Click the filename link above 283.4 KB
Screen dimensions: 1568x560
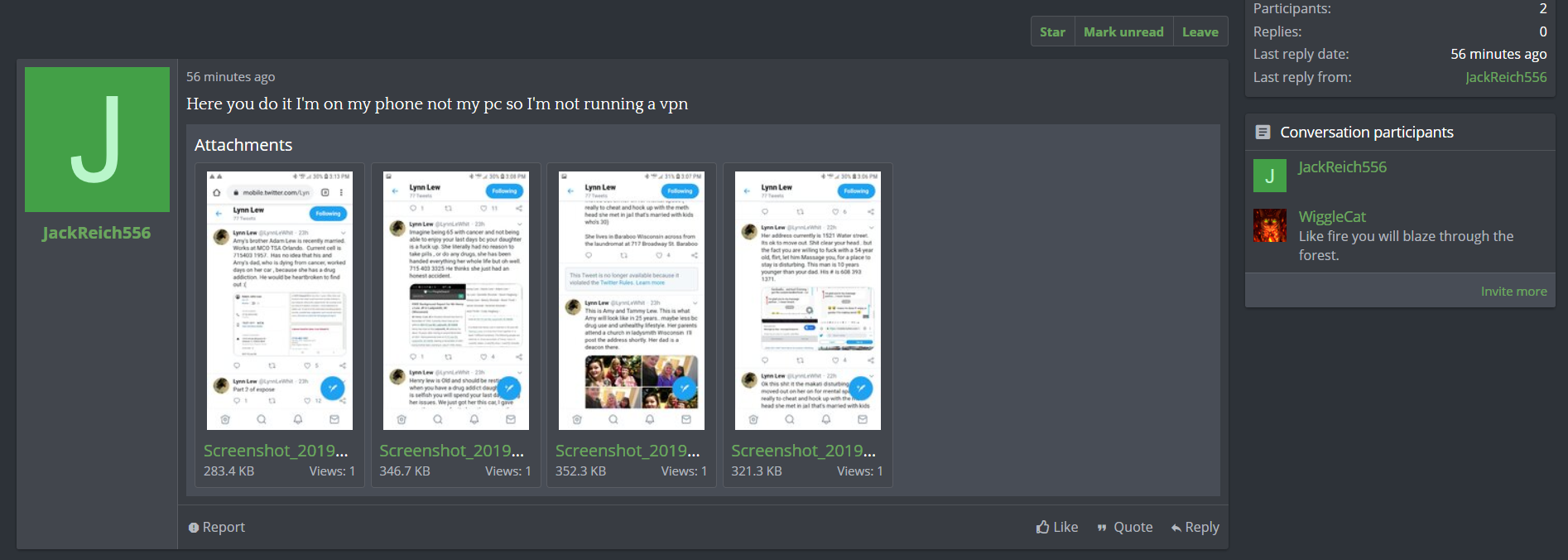pyautogui.click(x=276, y=451)
